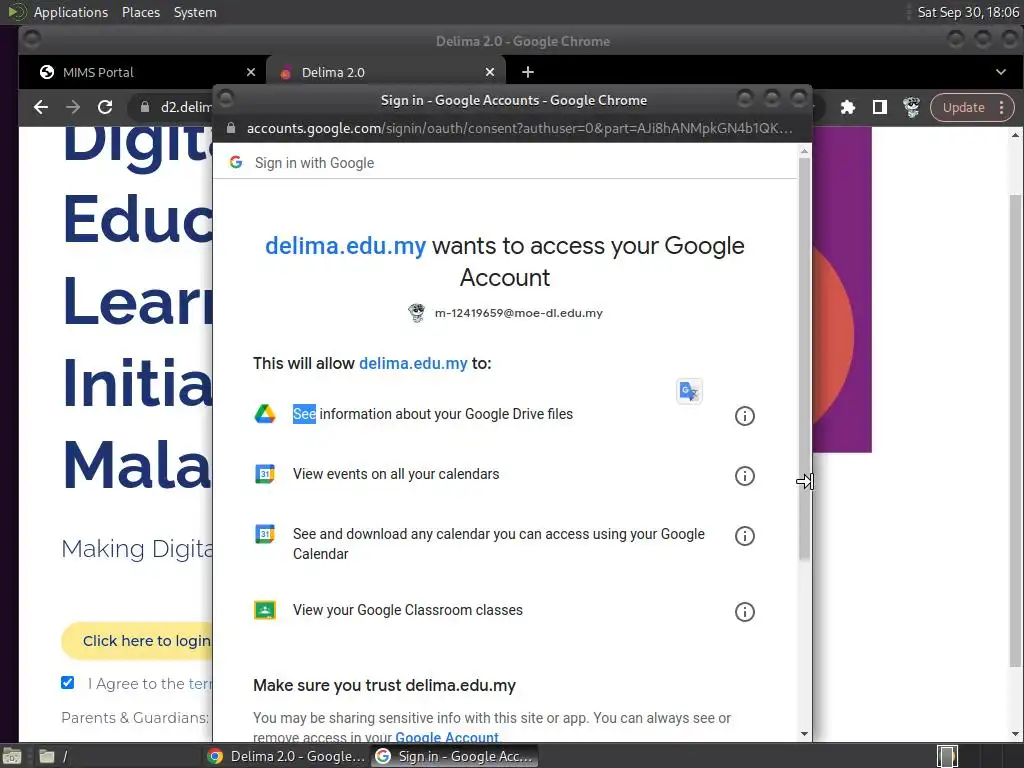Open the Chrome tab search dropdown

[1001, 72]
